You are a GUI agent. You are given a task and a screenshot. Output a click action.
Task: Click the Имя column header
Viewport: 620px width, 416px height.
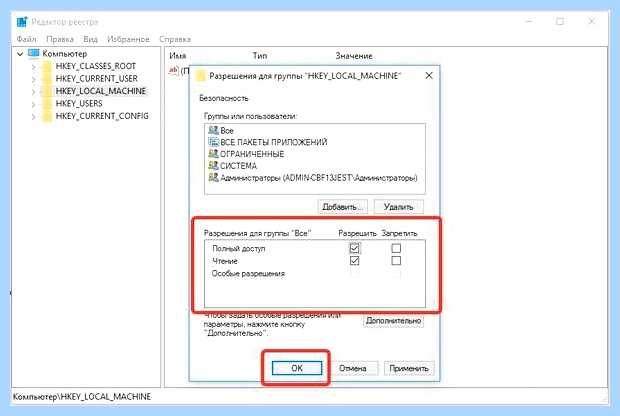(178, 56)
